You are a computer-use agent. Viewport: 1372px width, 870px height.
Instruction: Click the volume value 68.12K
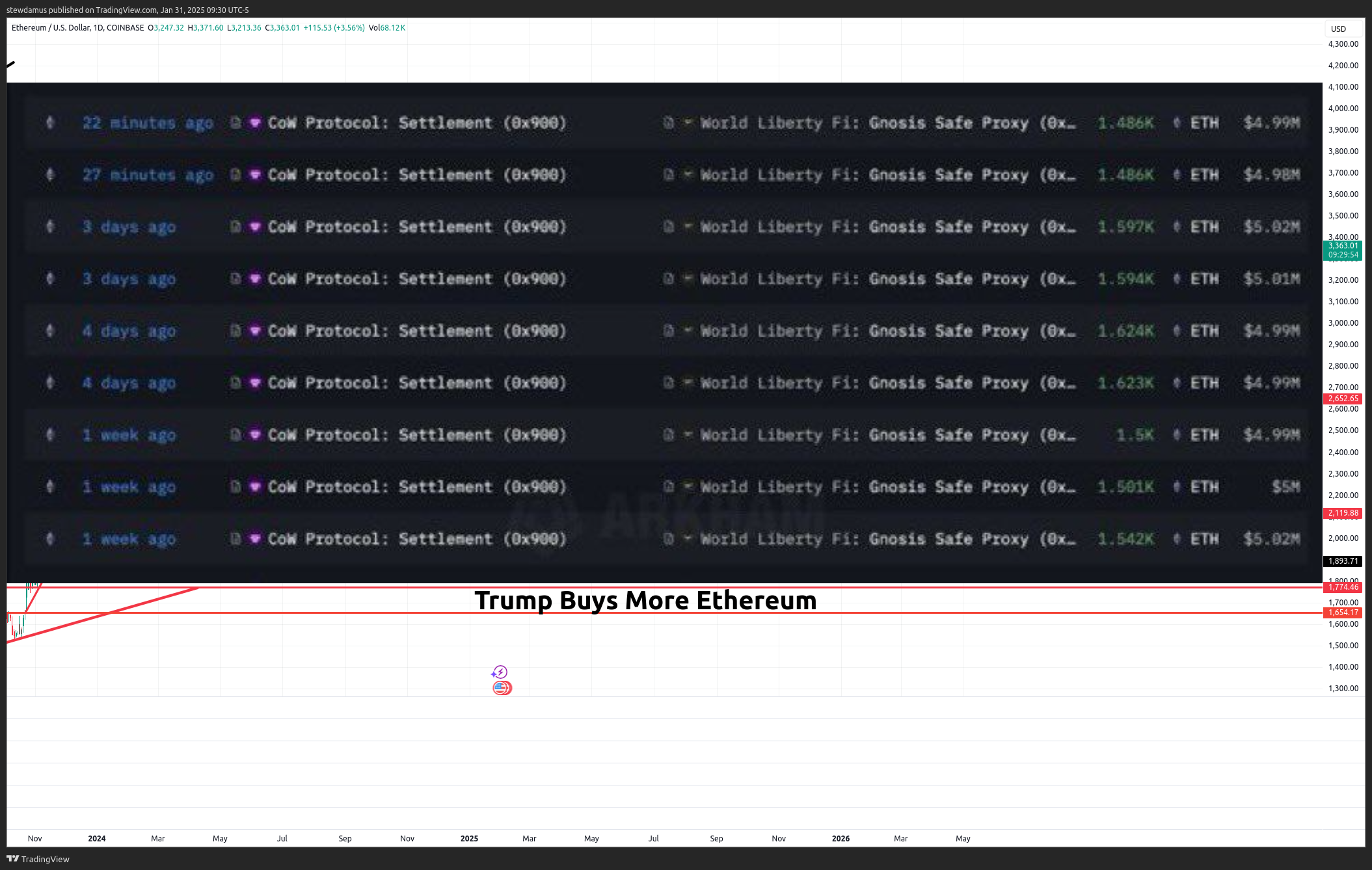(393, 28)
